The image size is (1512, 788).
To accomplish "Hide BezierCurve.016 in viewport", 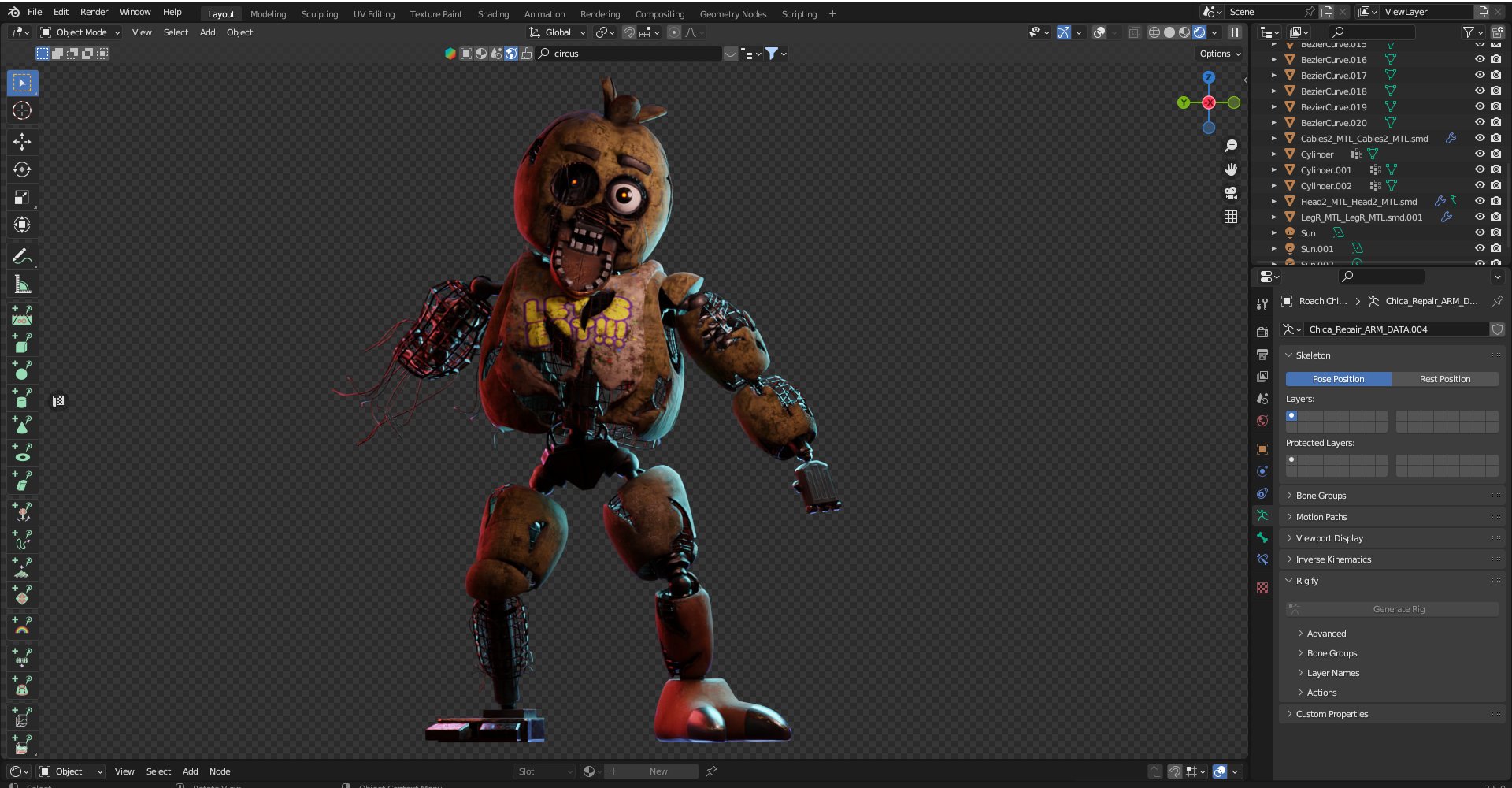I will 1480,59.
